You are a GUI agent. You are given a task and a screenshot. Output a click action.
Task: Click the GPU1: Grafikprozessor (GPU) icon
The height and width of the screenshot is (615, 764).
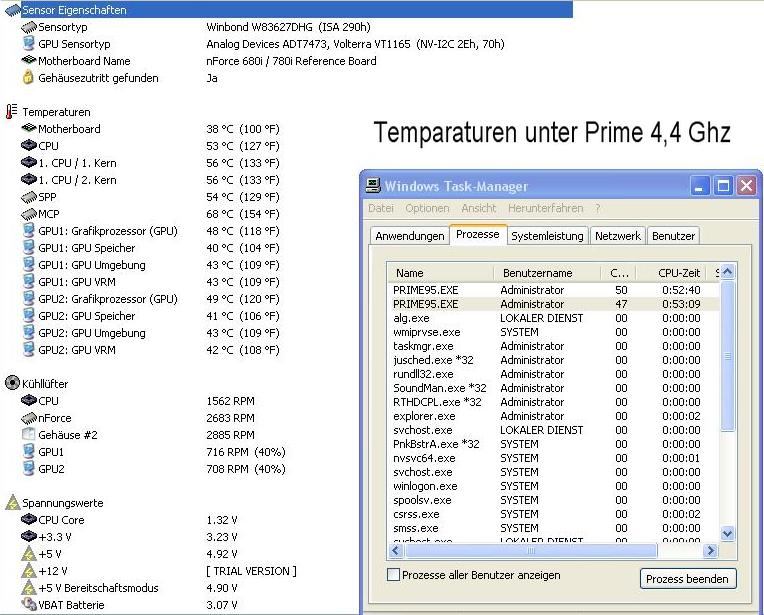tap(29, 231)
